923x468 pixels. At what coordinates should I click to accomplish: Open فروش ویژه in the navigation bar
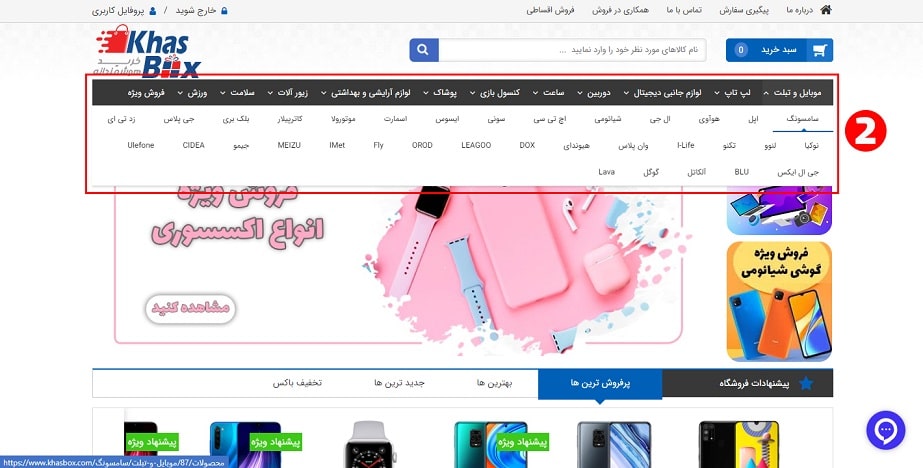tap(146, 93)
